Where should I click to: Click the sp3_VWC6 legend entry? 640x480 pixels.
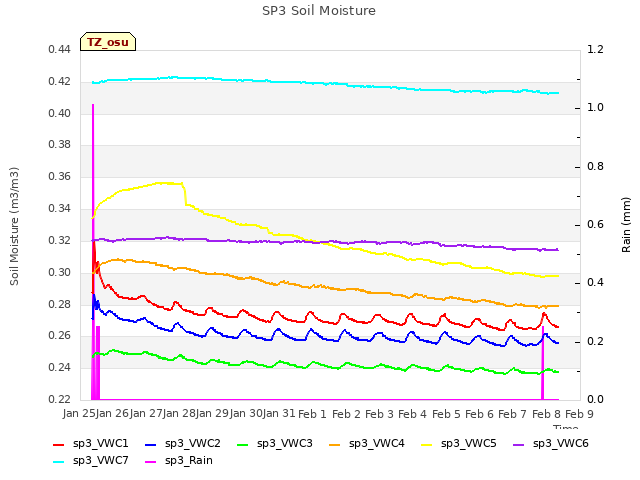[551, 443]
